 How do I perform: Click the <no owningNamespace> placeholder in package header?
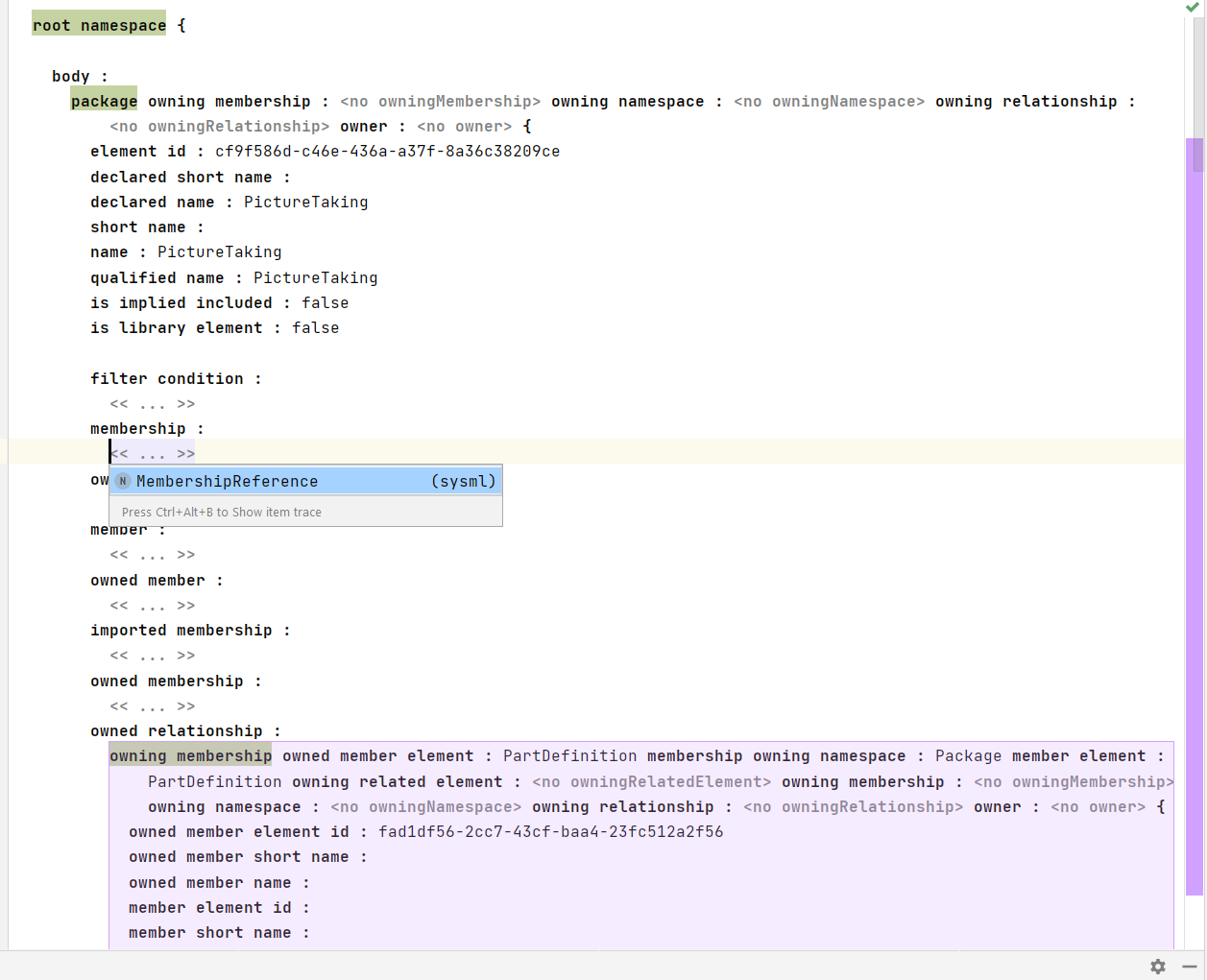tap(830, 102)
